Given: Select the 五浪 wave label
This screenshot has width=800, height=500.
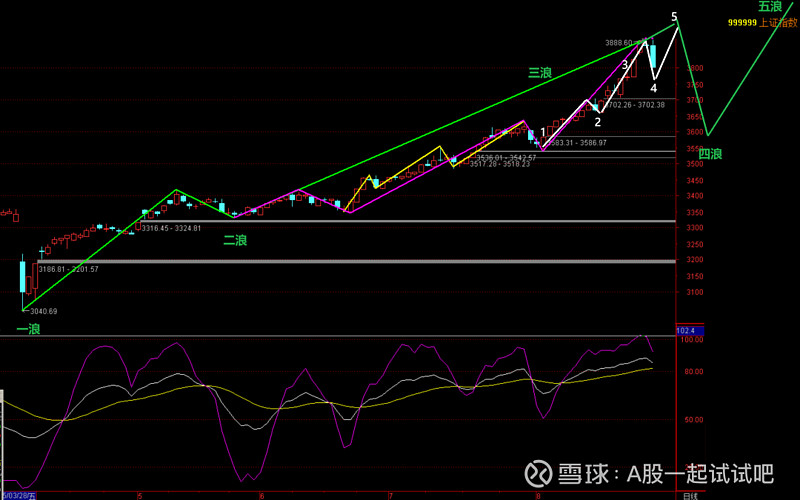Looking at the screenshot, I should coord(770,7).
